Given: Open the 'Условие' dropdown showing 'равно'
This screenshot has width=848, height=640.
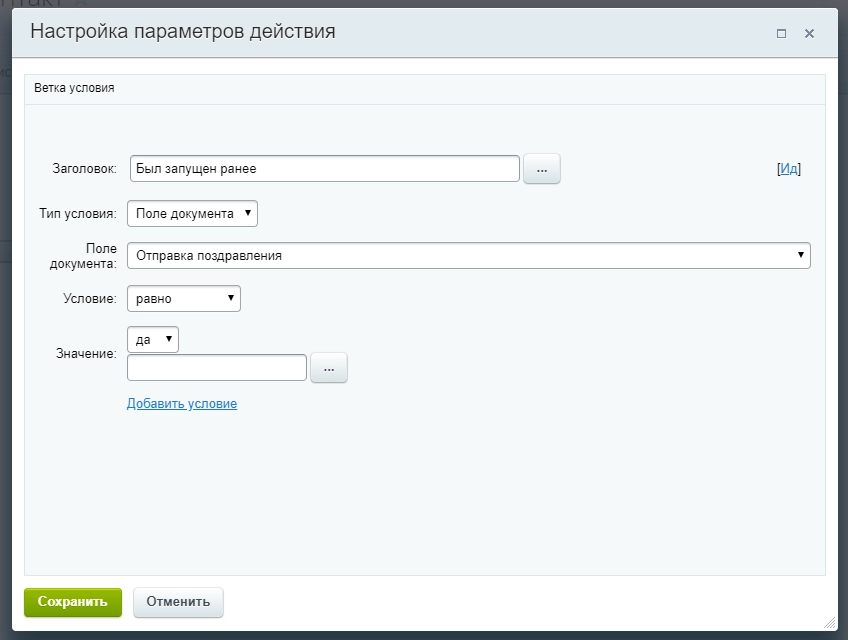Looking at the screenshot, I should pyautogui.click(x=184, y=298).
